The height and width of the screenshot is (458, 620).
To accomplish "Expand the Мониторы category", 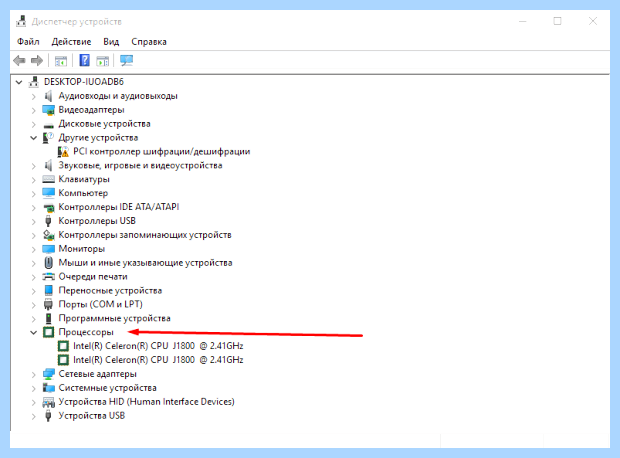I will point(34,250).
